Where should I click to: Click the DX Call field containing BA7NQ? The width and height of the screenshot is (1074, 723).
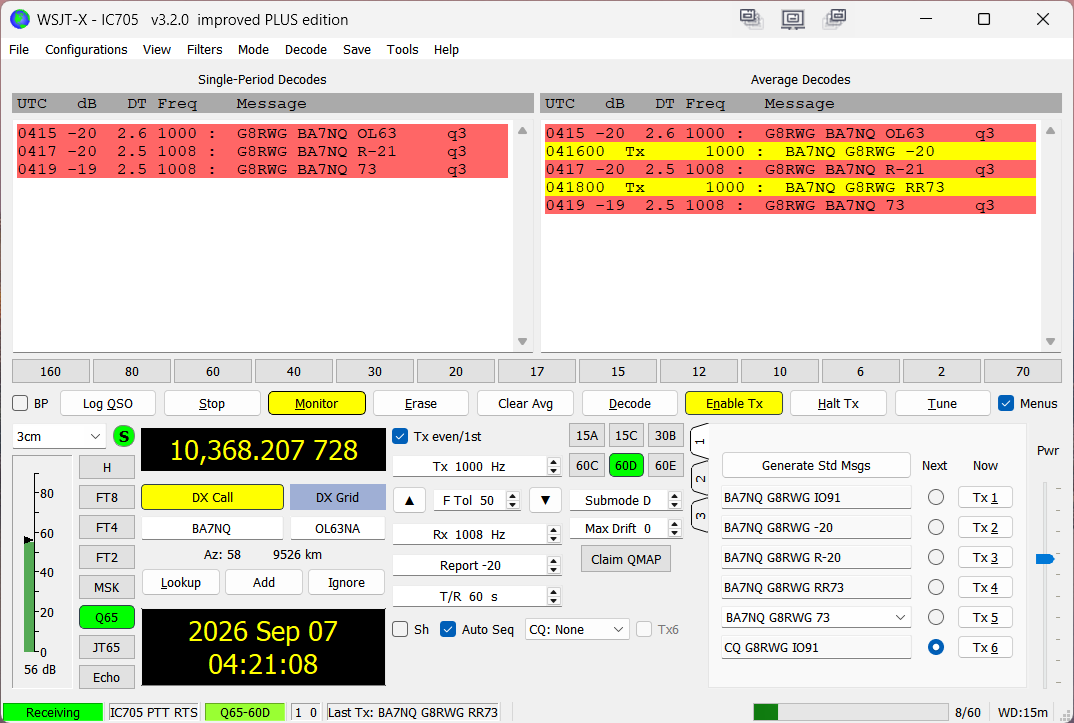coord(212,528)
